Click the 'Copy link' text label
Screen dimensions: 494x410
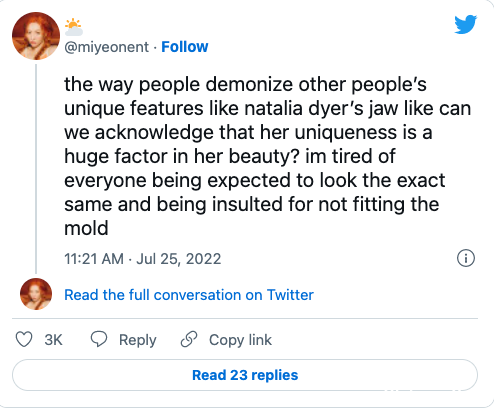[240, 340]
